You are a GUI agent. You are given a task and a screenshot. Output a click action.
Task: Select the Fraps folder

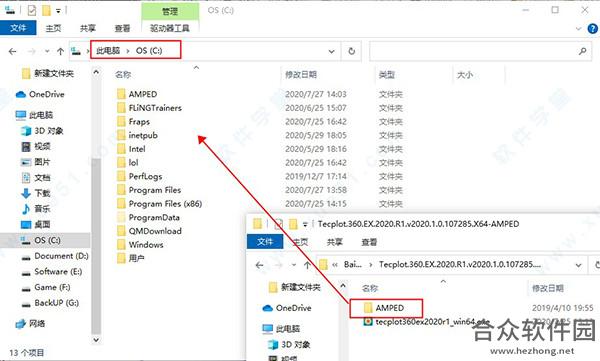[x=139, y=122]
